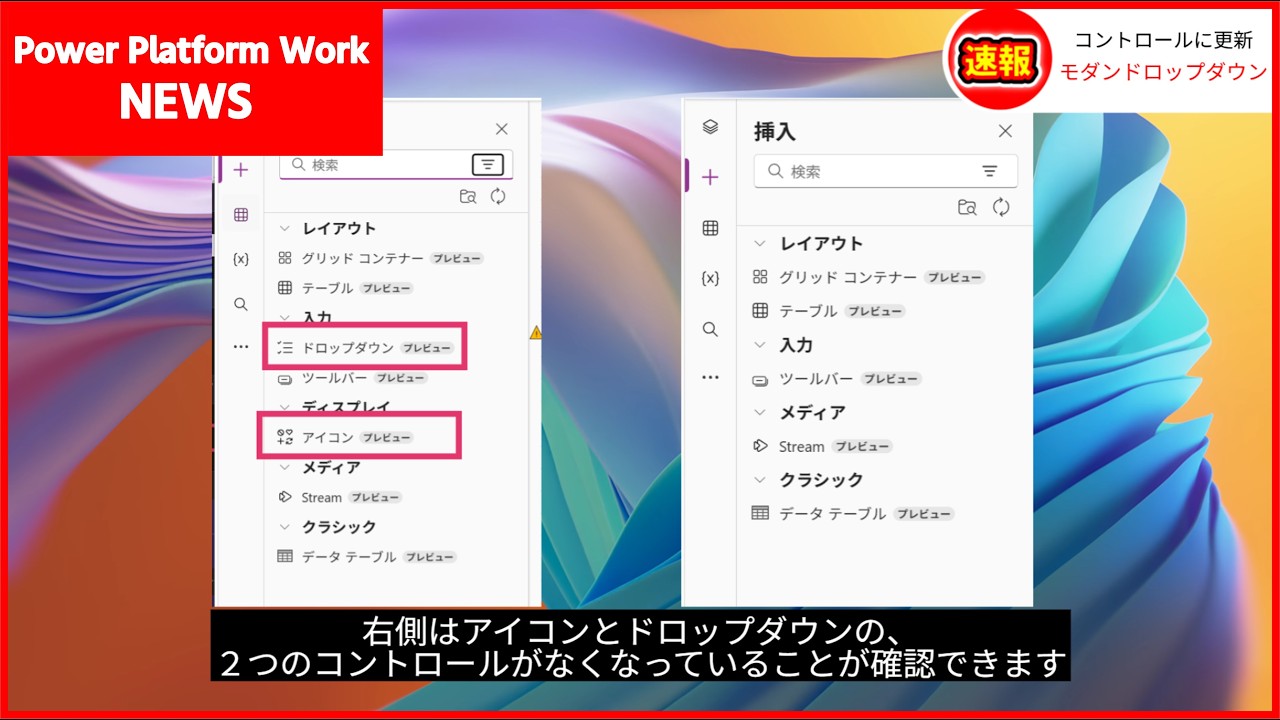Open the Variables {x} icon in the right panel sidebar

(710, 279)
